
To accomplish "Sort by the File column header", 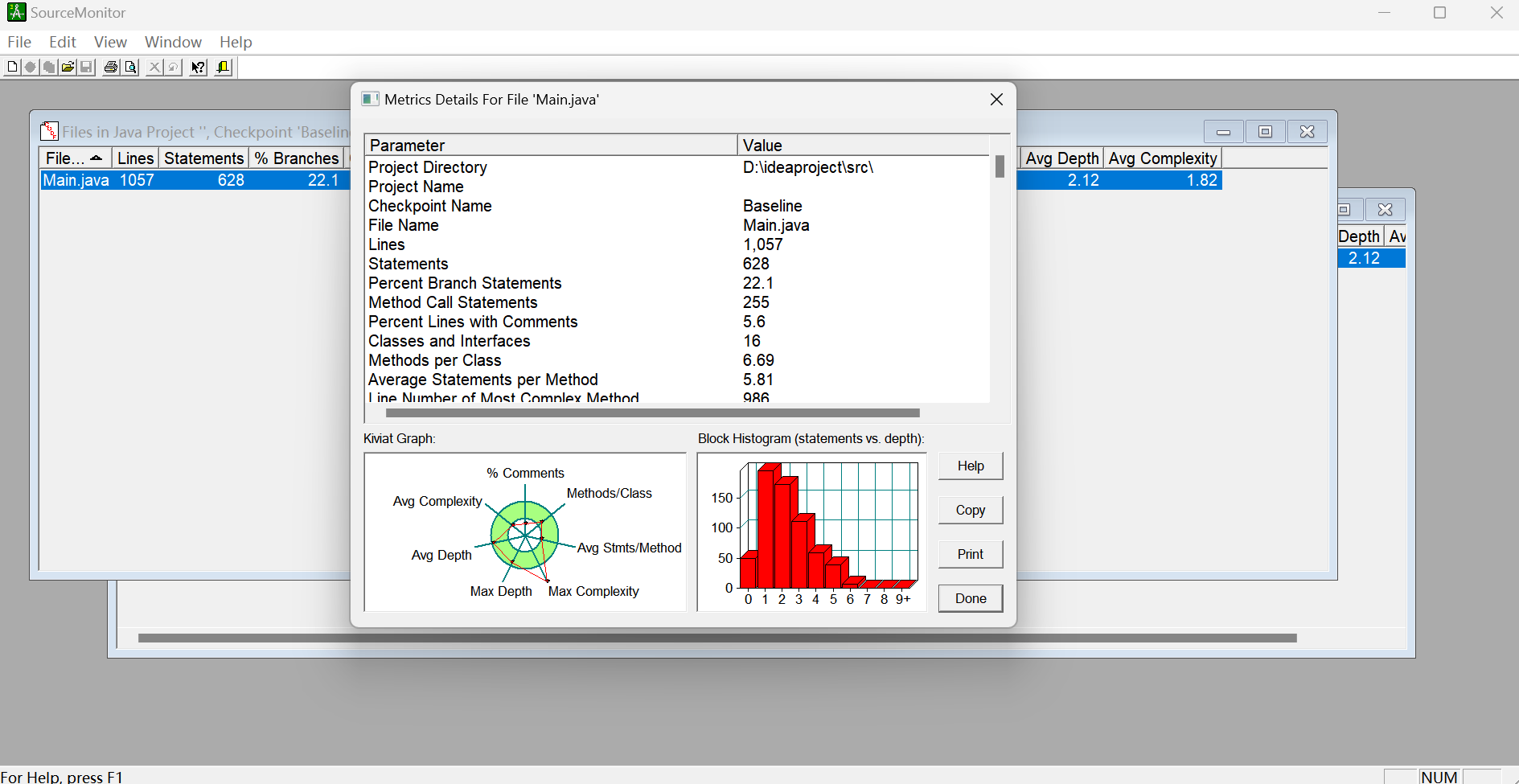I will click(75, 158).
